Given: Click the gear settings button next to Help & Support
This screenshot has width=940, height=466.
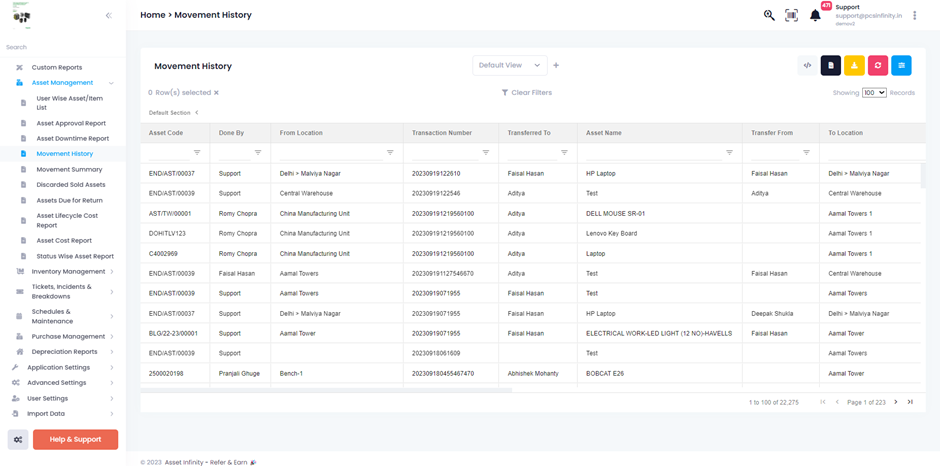Looking at the screenshot, I should [18, 440].
